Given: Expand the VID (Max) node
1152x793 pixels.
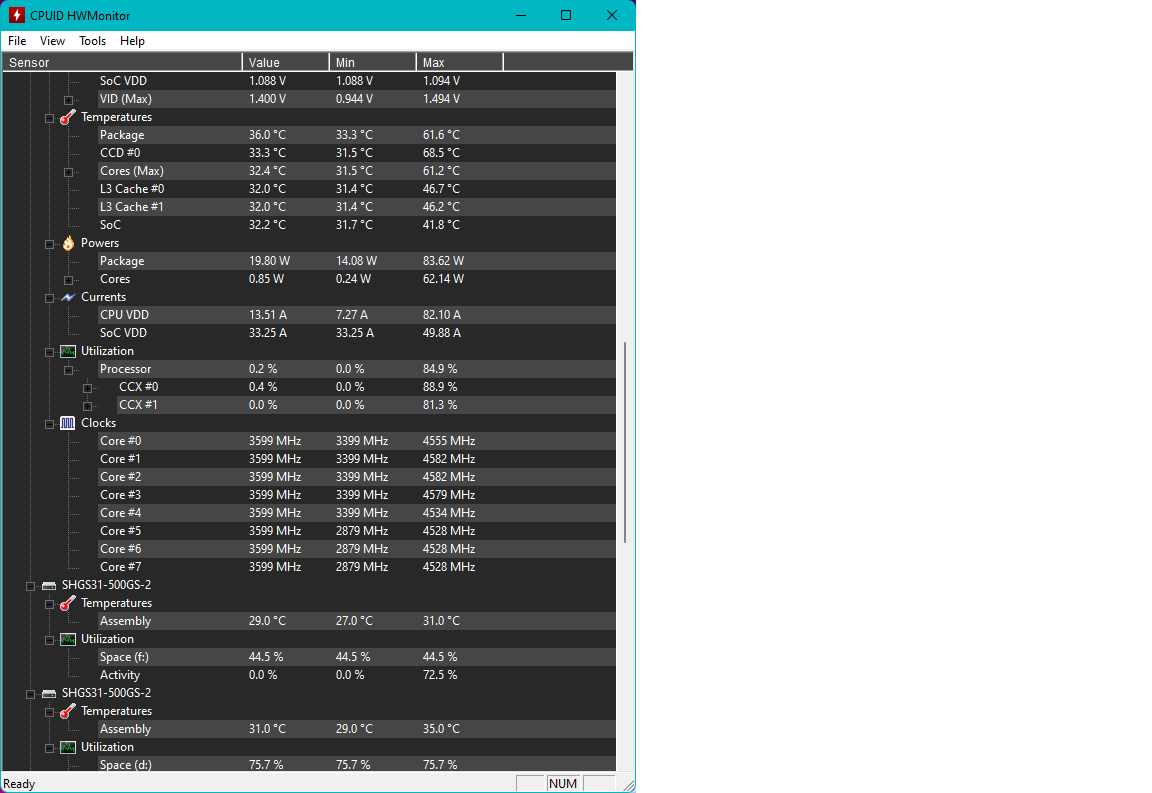Looking at the screenshot, I should (x=68, y=100).
